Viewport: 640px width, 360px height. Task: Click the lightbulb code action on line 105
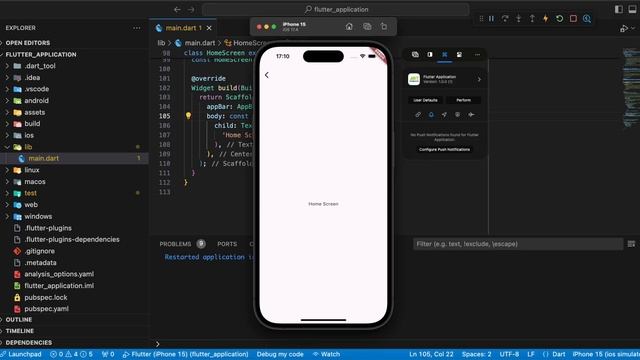188,116
